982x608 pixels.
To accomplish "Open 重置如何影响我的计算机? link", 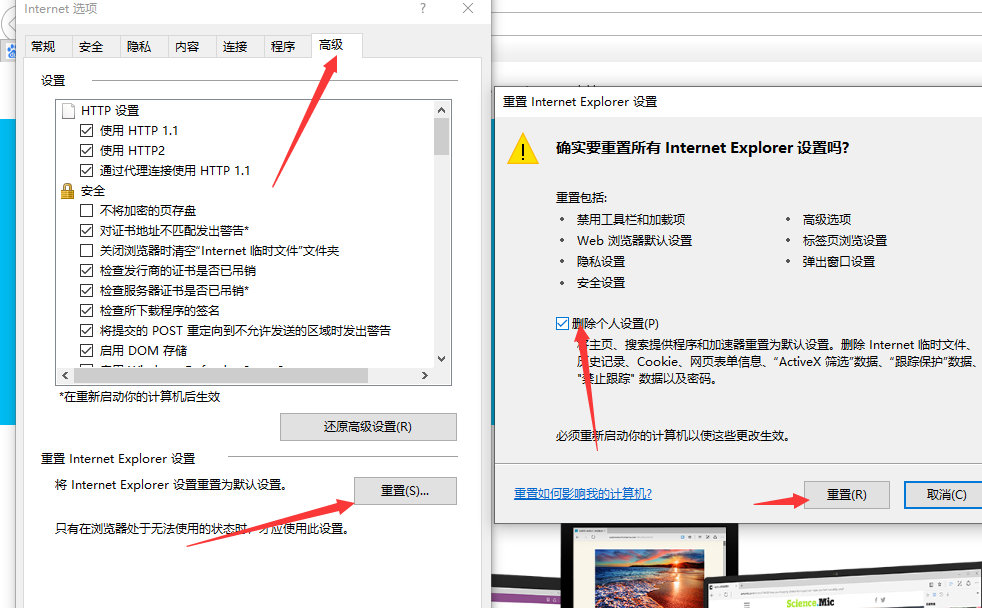I will tap(583, 494).
